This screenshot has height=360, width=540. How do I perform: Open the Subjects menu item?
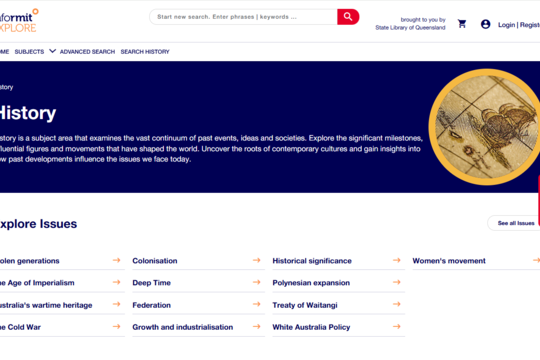click(x=29, y=52)
